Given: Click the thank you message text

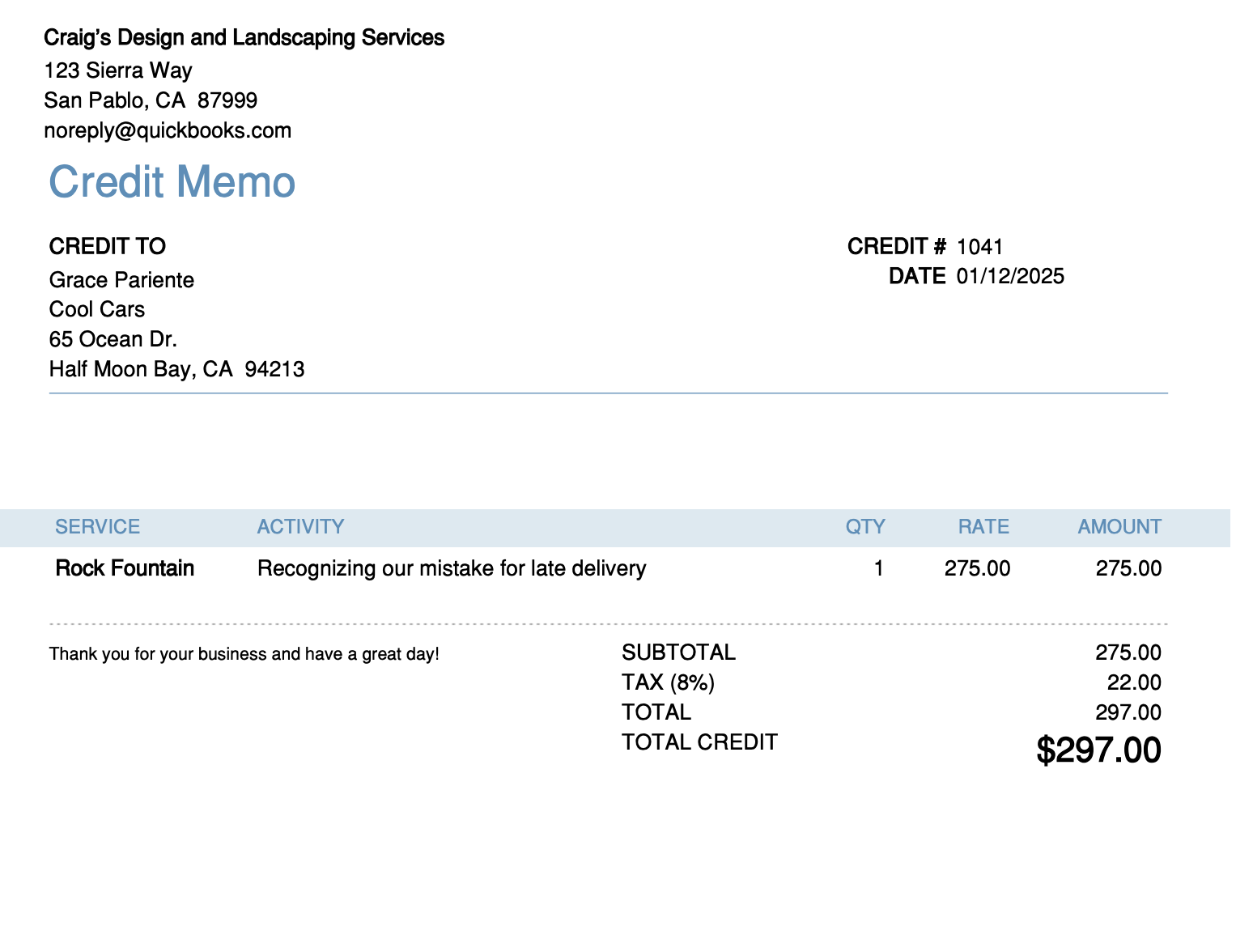Looking at the screenshot, I should (244, 654).
